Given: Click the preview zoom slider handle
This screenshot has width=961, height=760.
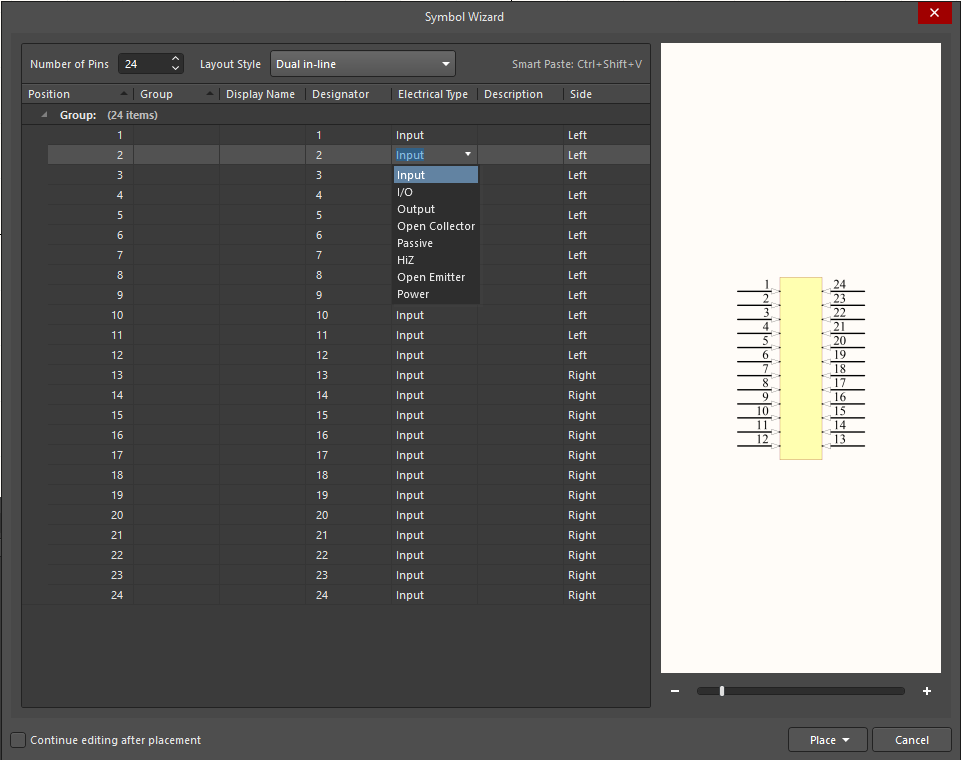Looking at the screenshot, I should tap(722, 691).
